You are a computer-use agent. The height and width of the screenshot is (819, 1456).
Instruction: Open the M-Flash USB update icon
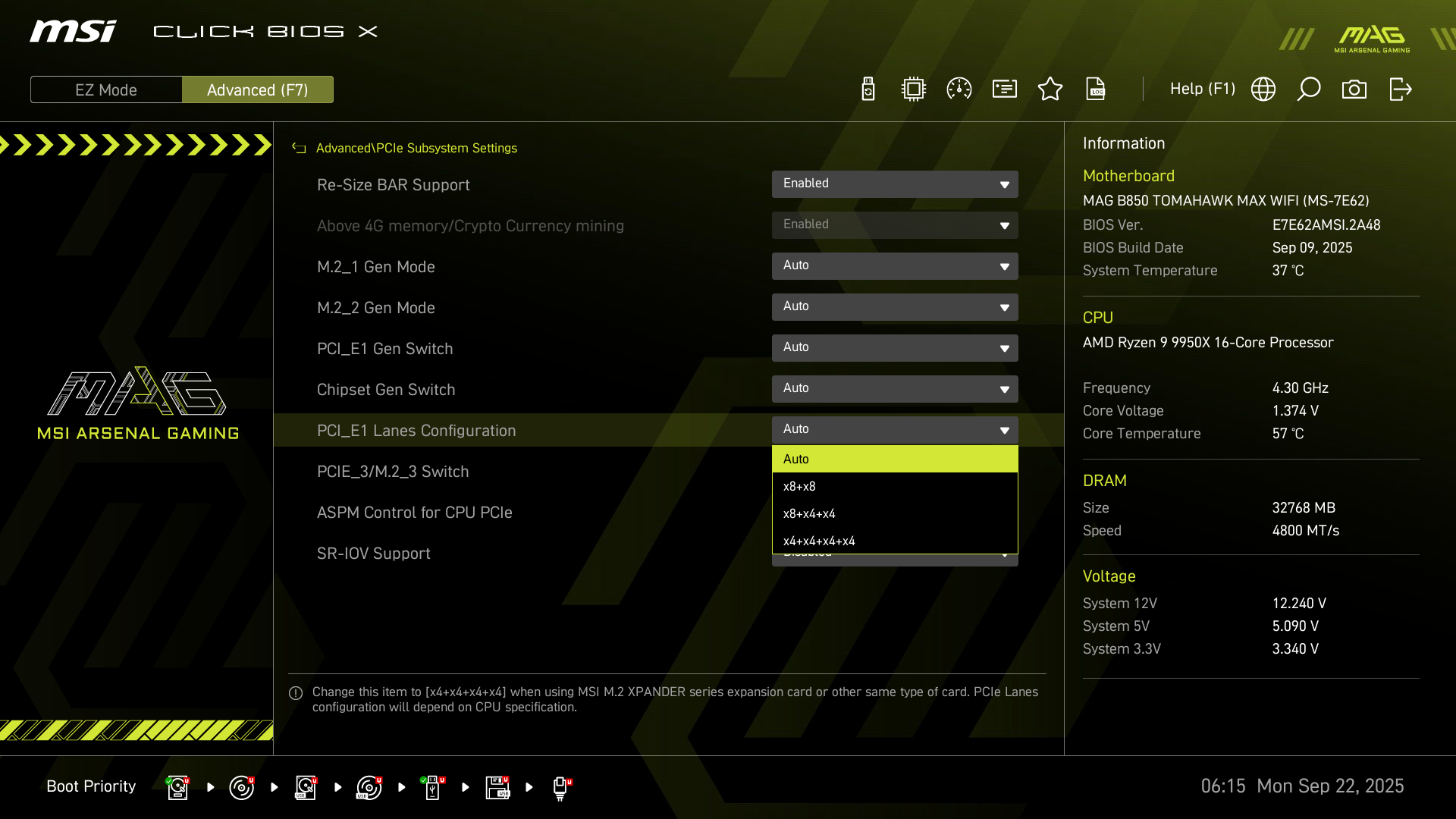[868, 89]
